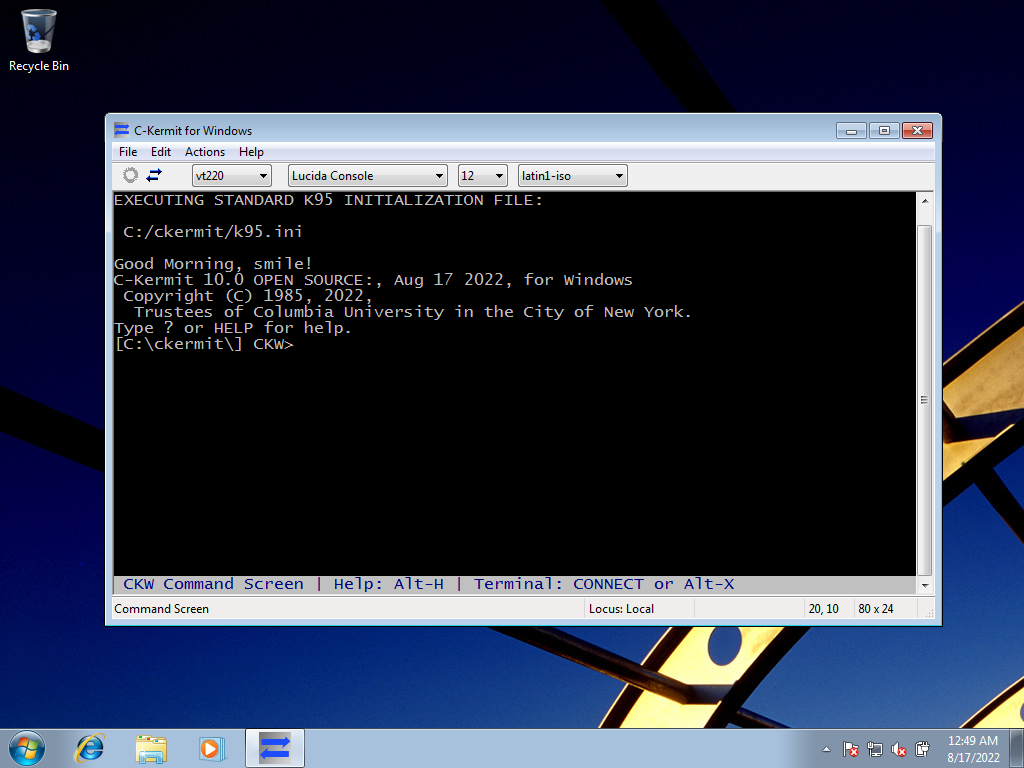
Task: Open the latin1-iso character set dropdown
Action: (573, 176)
